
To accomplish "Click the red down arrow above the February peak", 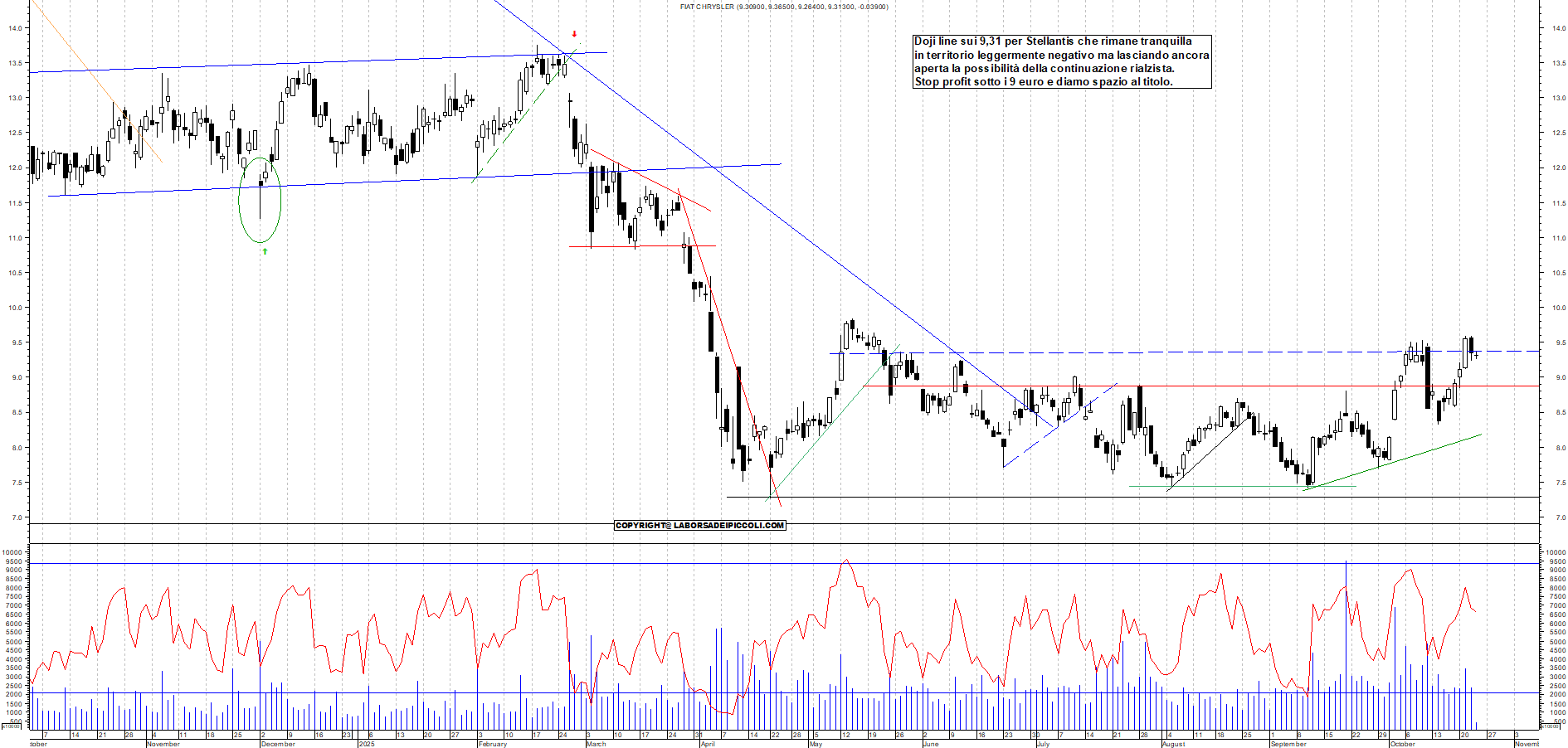I will click(574, 35).
